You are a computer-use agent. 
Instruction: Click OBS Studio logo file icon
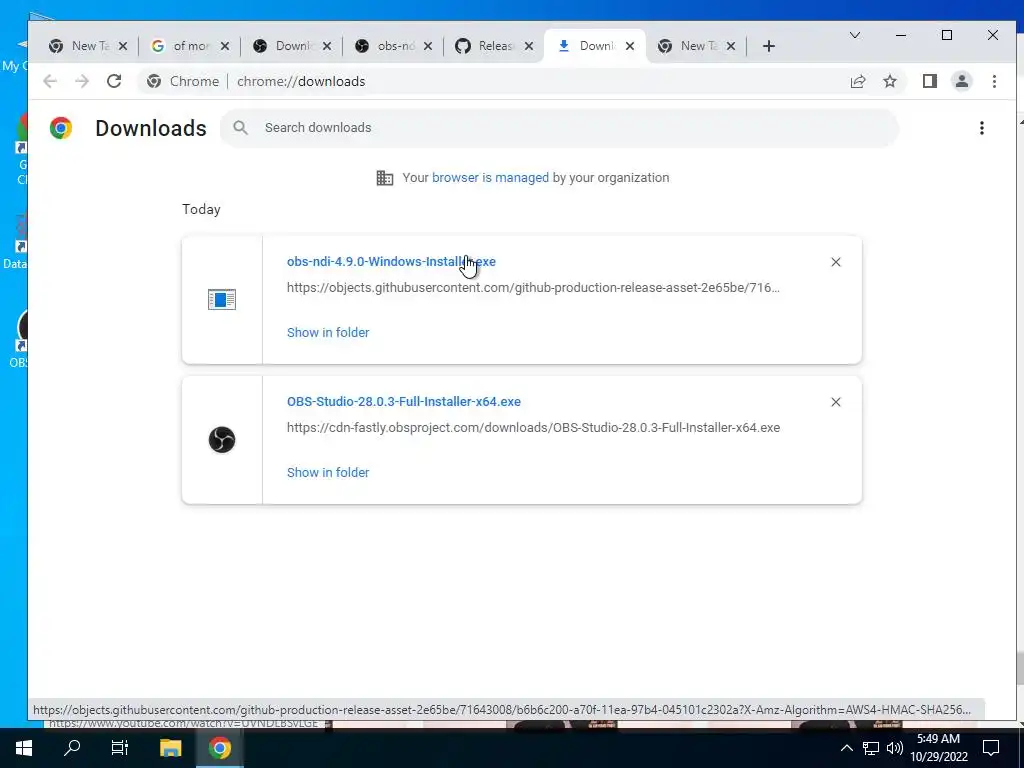click(x=222, y=440)
